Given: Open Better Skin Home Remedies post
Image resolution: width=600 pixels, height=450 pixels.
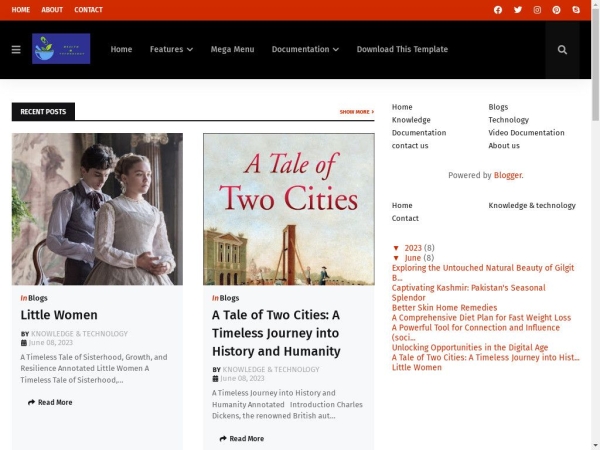Looking at the screenshot, I should (x=444, y=308).
